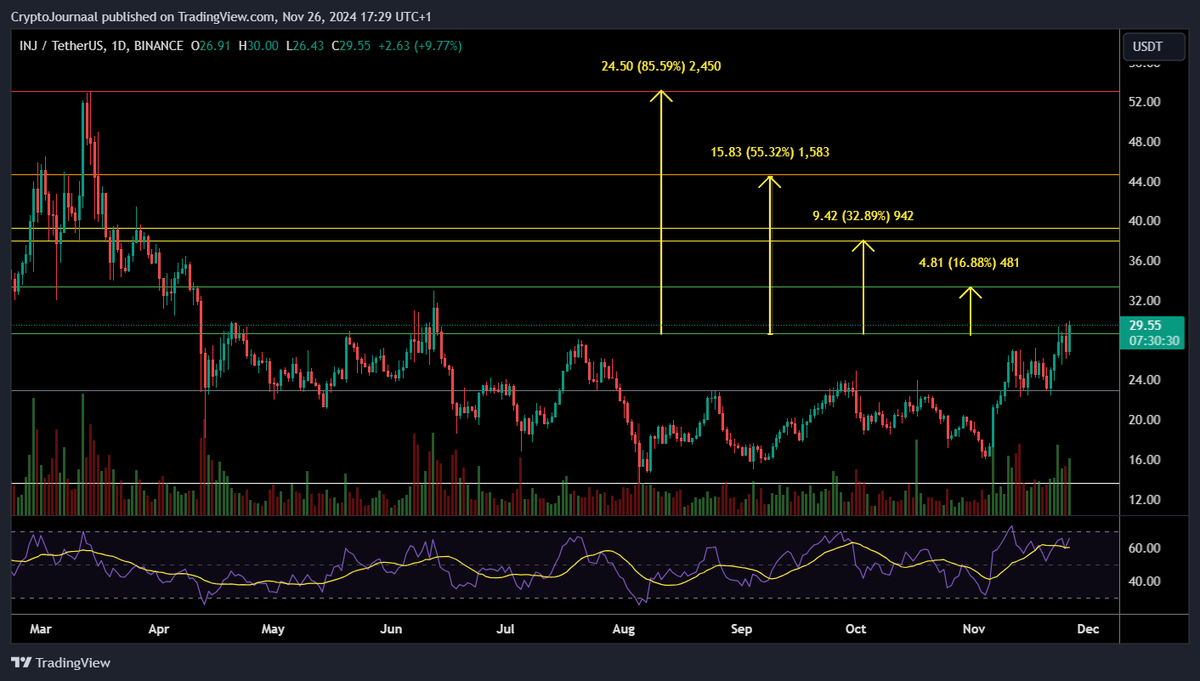Click the 32.00 price axis label
This screenshot has width=1200, height=681.
coord(1145,301)
